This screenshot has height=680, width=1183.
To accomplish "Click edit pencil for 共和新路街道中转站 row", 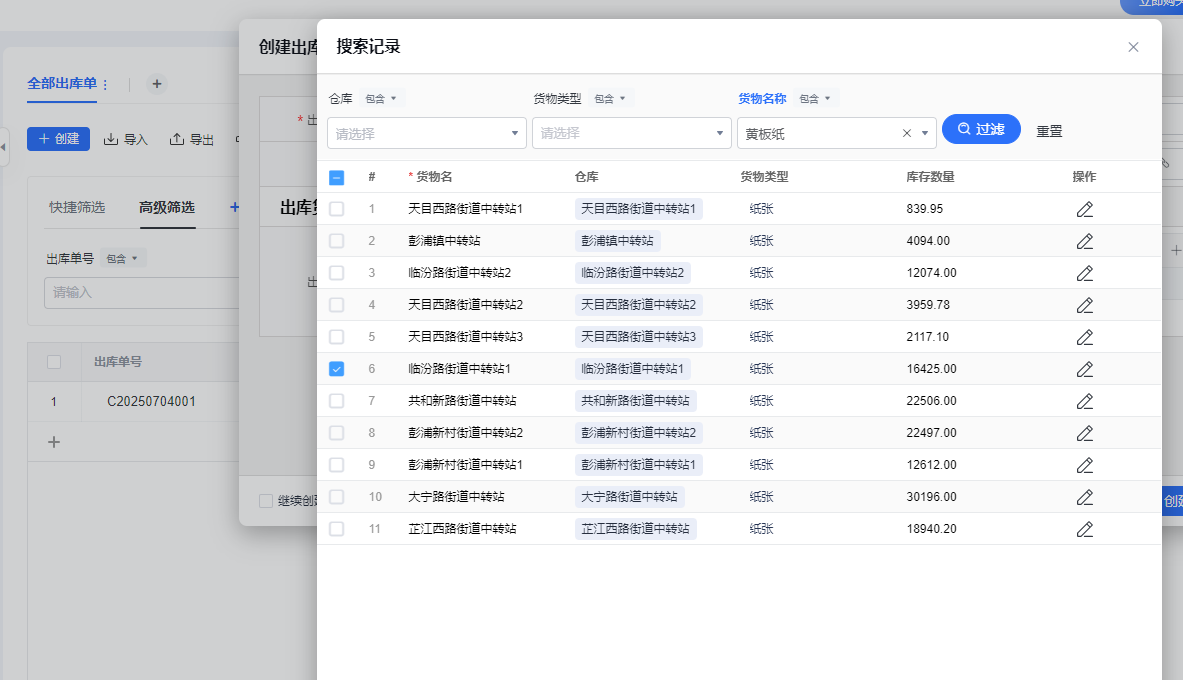I will tap(1084, 401).
